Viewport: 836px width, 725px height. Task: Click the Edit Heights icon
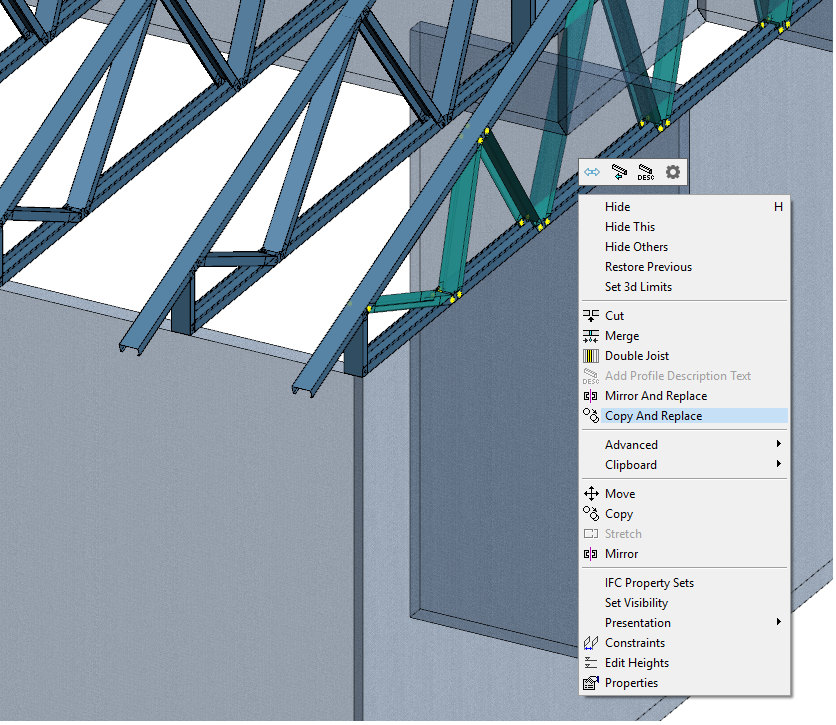tap(590, 663)
